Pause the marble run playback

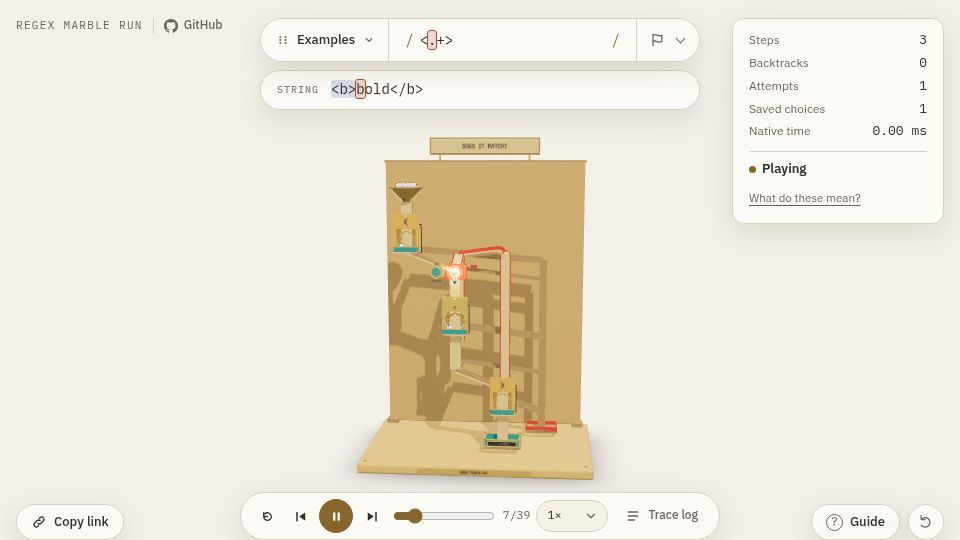[x=336, y=516]
